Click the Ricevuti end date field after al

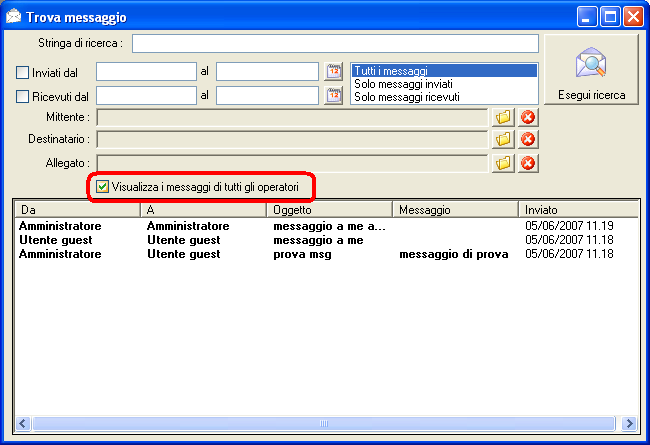point(267,95)
